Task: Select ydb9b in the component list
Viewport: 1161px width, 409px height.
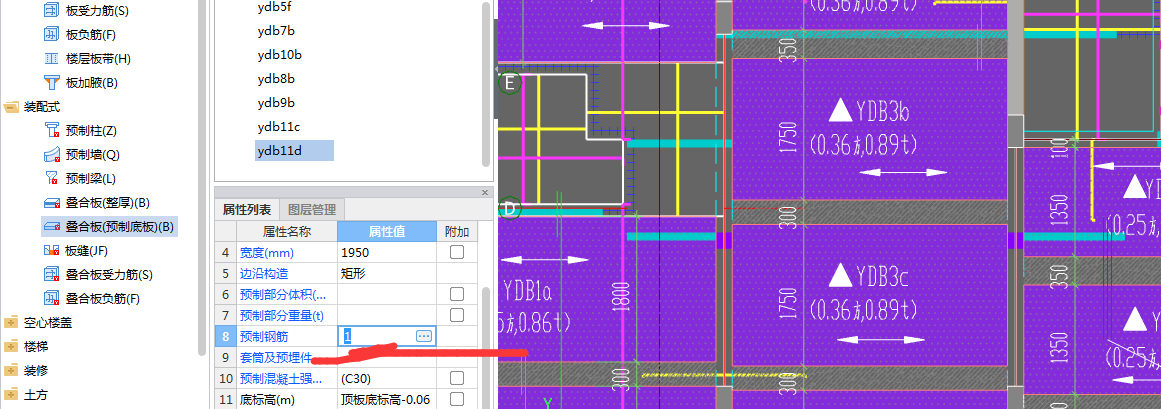Action: 276,102
